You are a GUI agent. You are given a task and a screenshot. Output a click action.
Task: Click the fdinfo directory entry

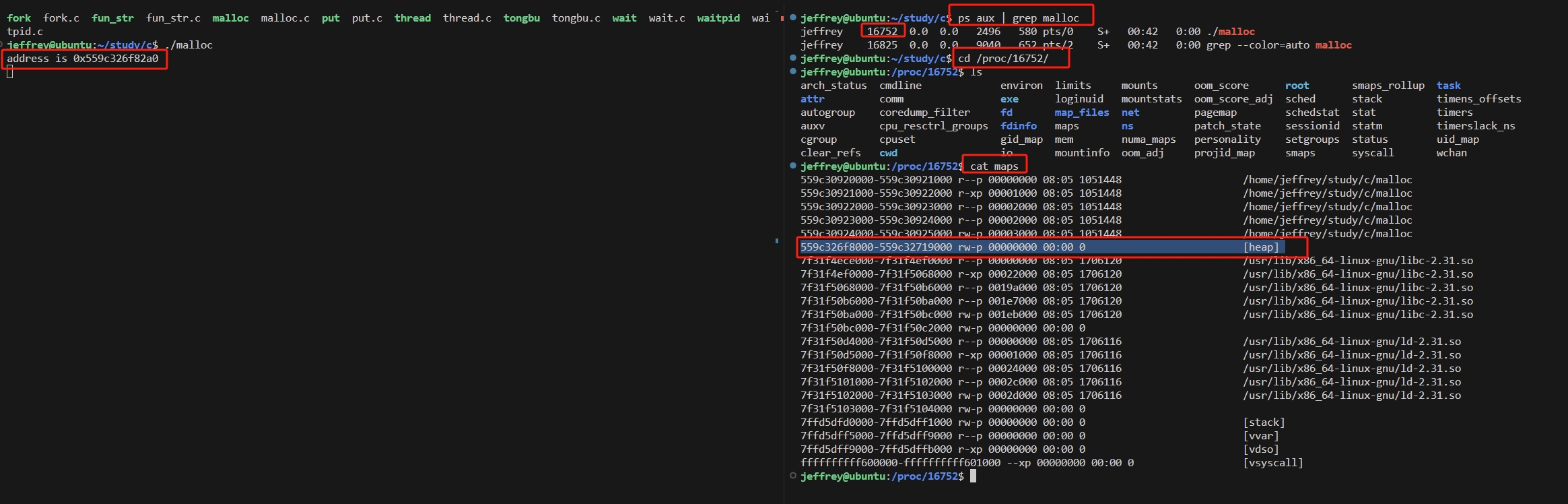1018,126
